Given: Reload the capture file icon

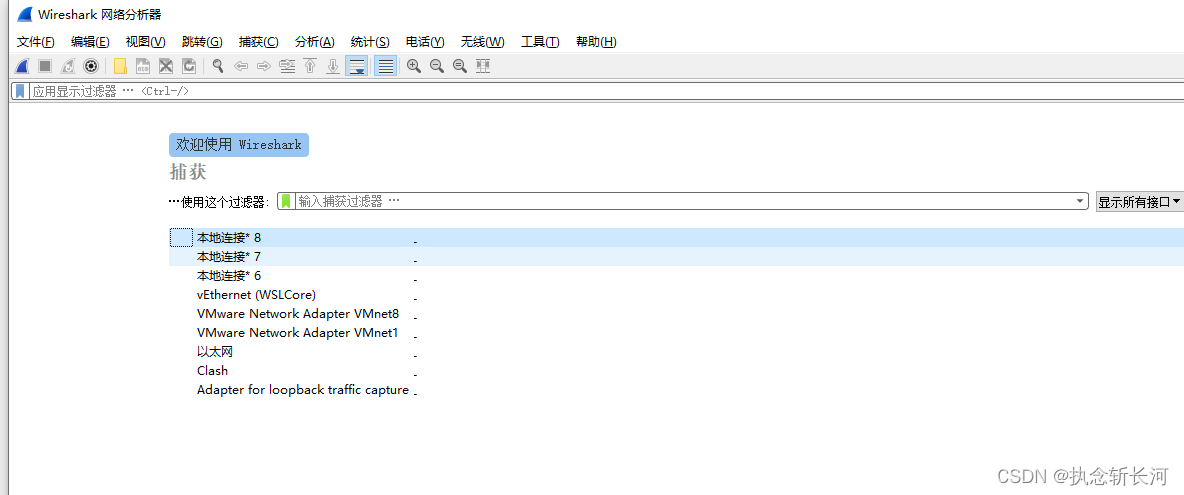Looking at the screenshot, I should click(x=189, y=66).
